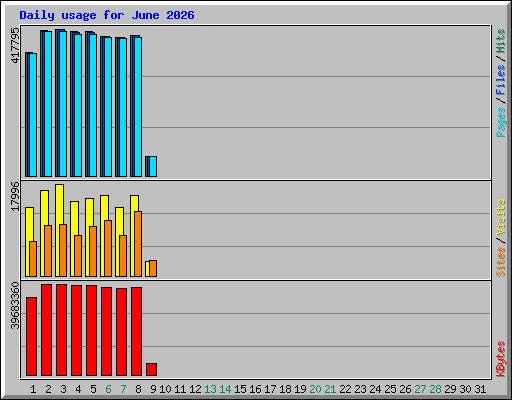Click the day 1 orange sites bar

[33, 259]
